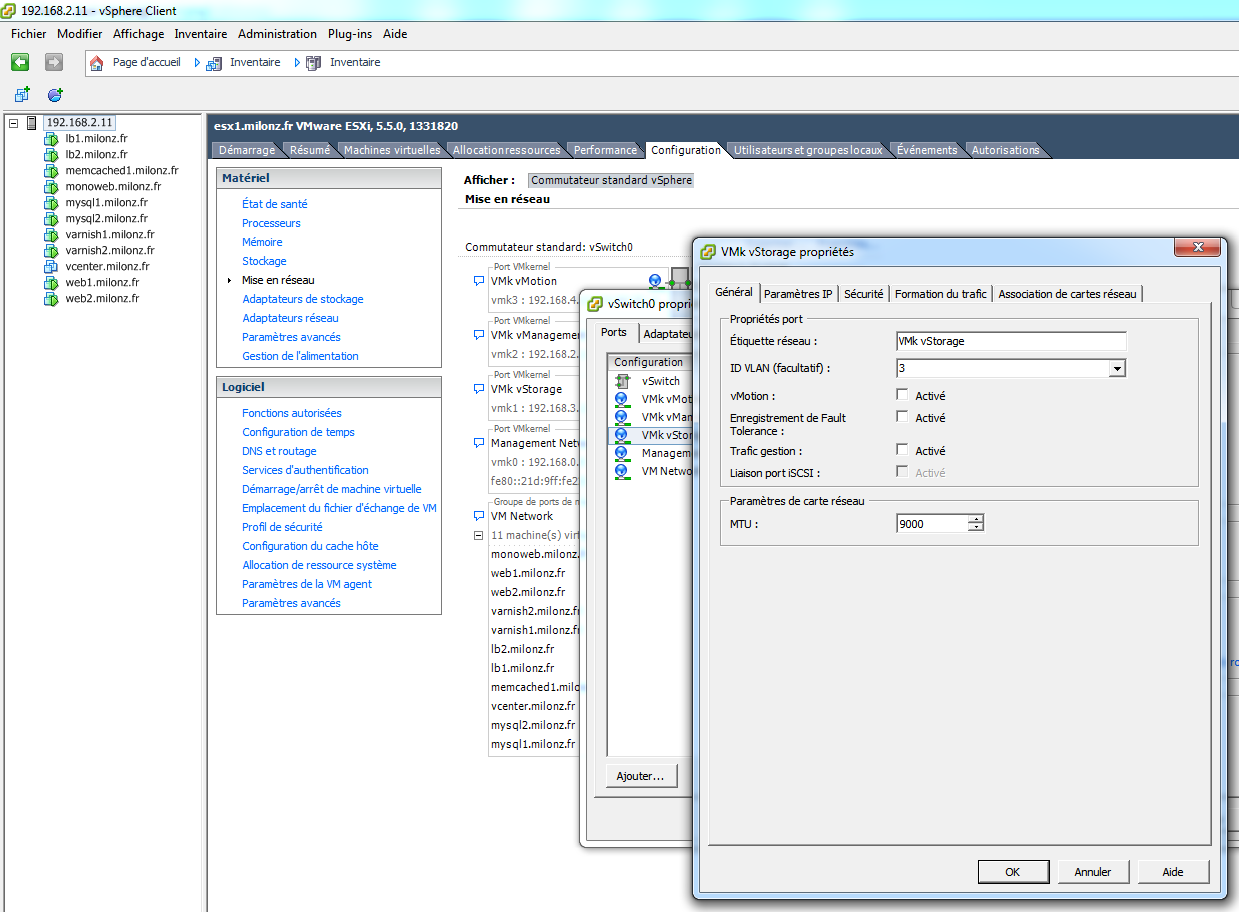The width and height of the screenshot is (1239, 912).
Task: Click the VMk vStorage globe icon in vSwitch0 list
Action: click(622, 435)
